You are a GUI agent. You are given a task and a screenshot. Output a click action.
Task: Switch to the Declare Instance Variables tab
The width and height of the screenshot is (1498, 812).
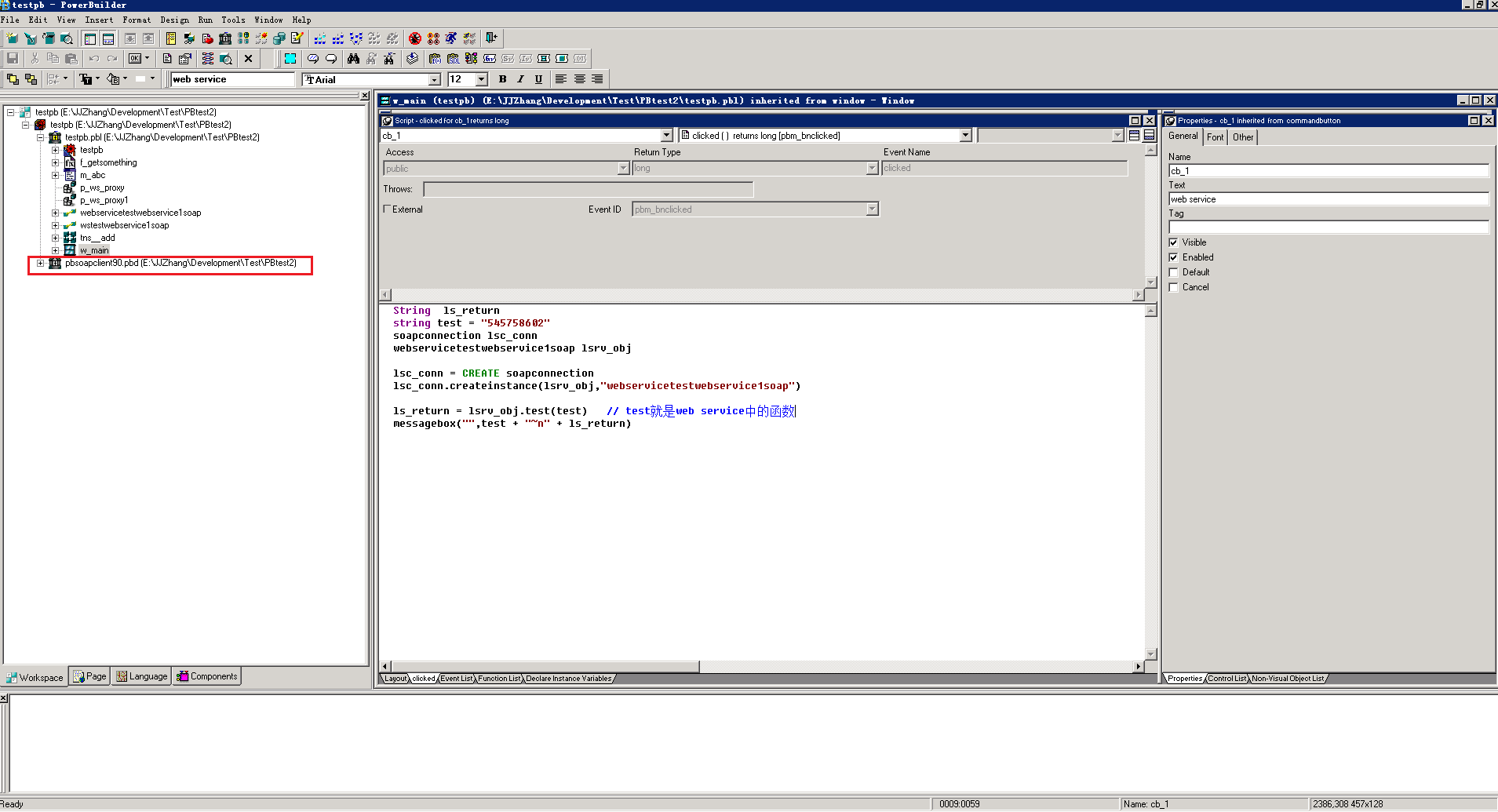pos(568,678)
